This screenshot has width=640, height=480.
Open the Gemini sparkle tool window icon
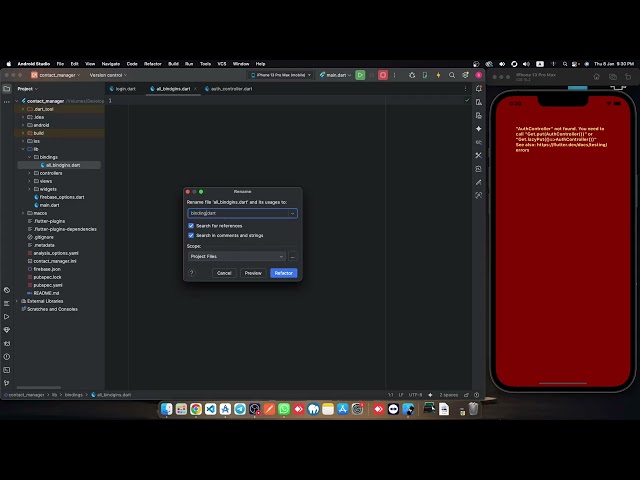(x=478, y=129)
